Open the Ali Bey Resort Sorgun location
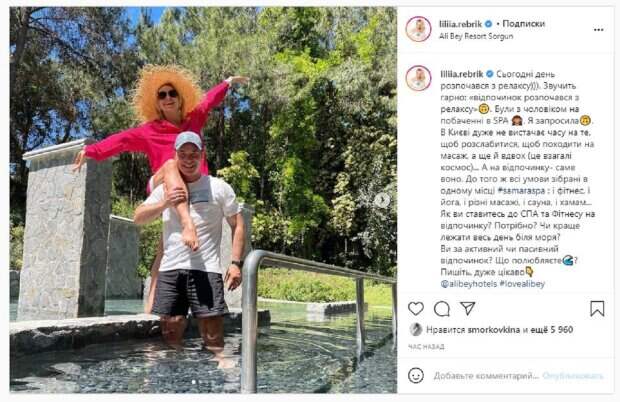This screenshot has height=402, width=620. pos(476,36)
